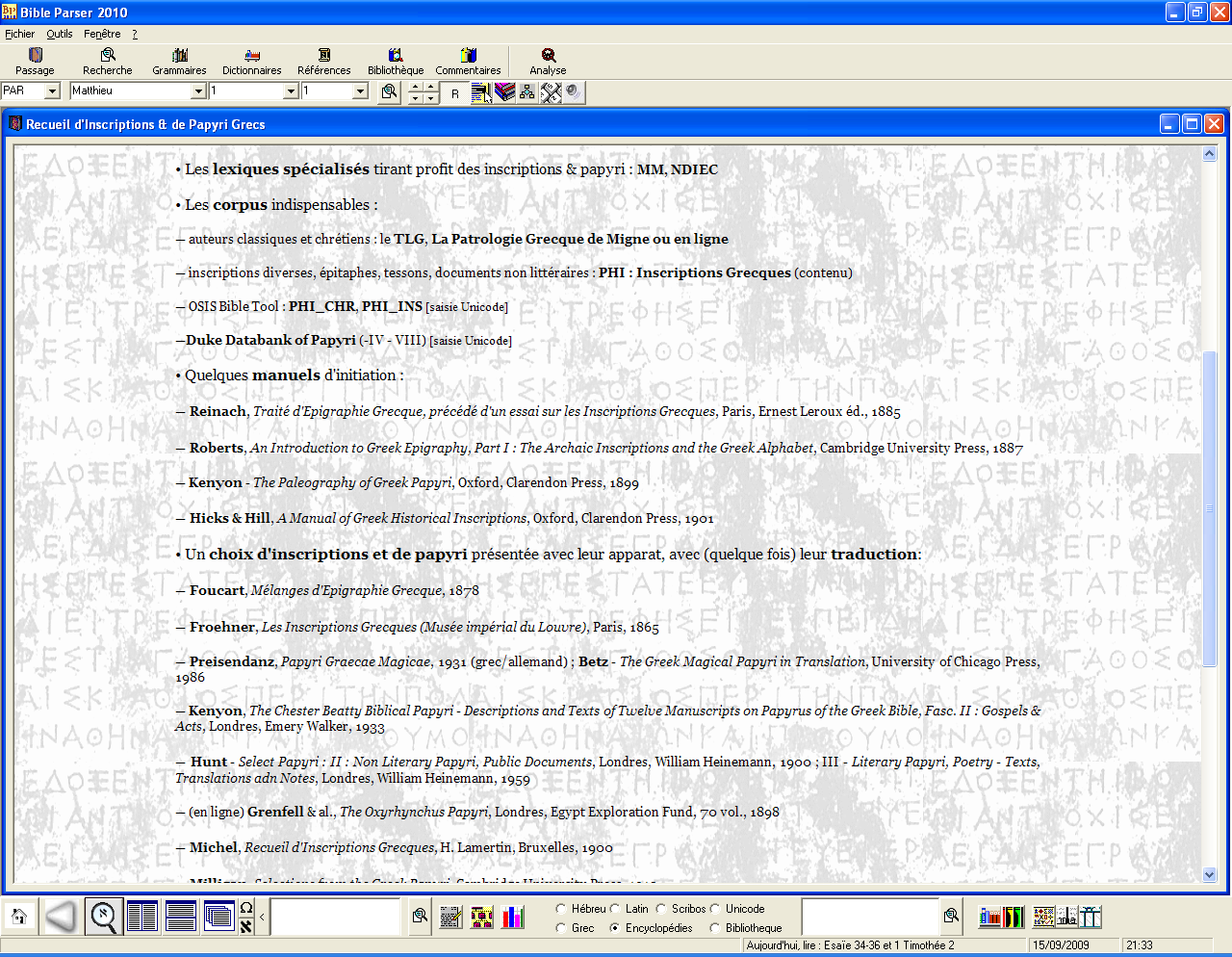Open the ? help menu
Viewport: 1232px width, 957px height.
point(135,34)
